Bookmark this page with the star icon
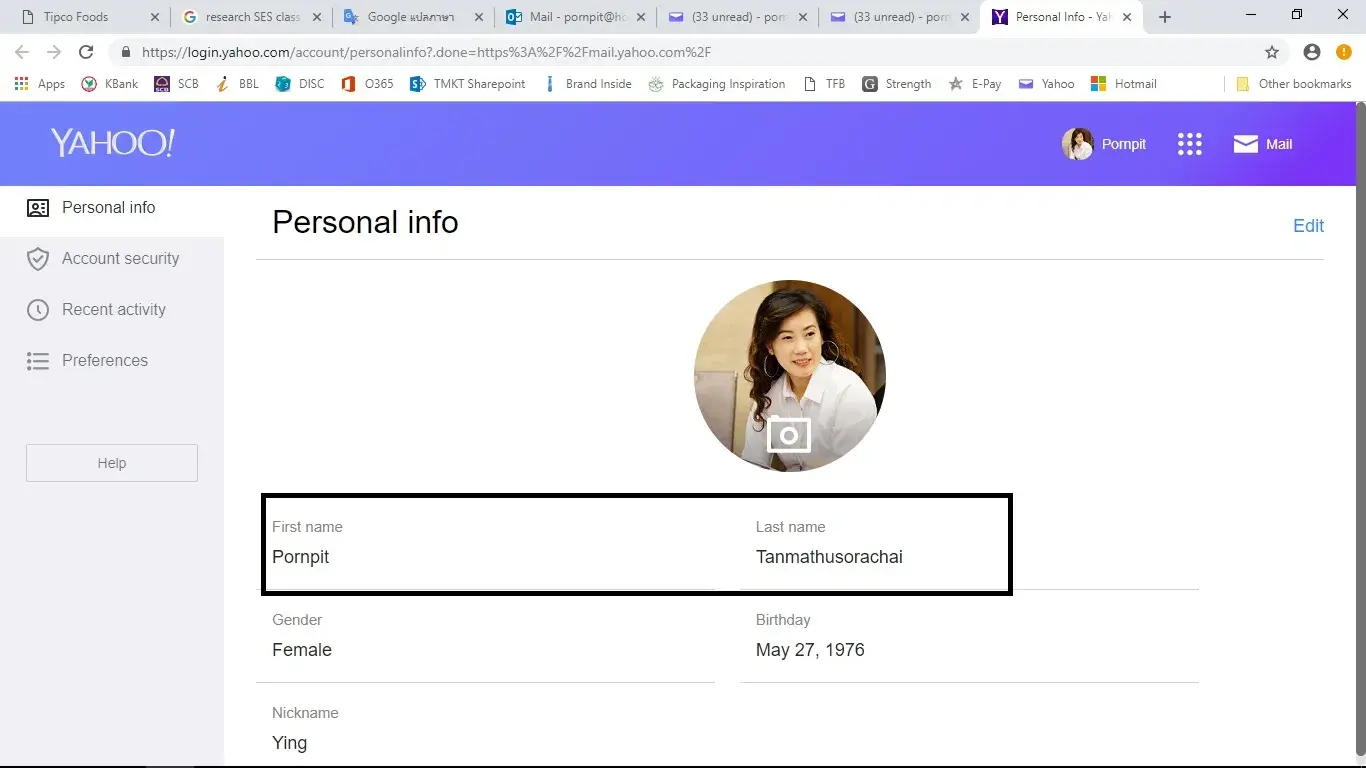The height and width of the screenshot is (768, 1366). click(1271, 52)
